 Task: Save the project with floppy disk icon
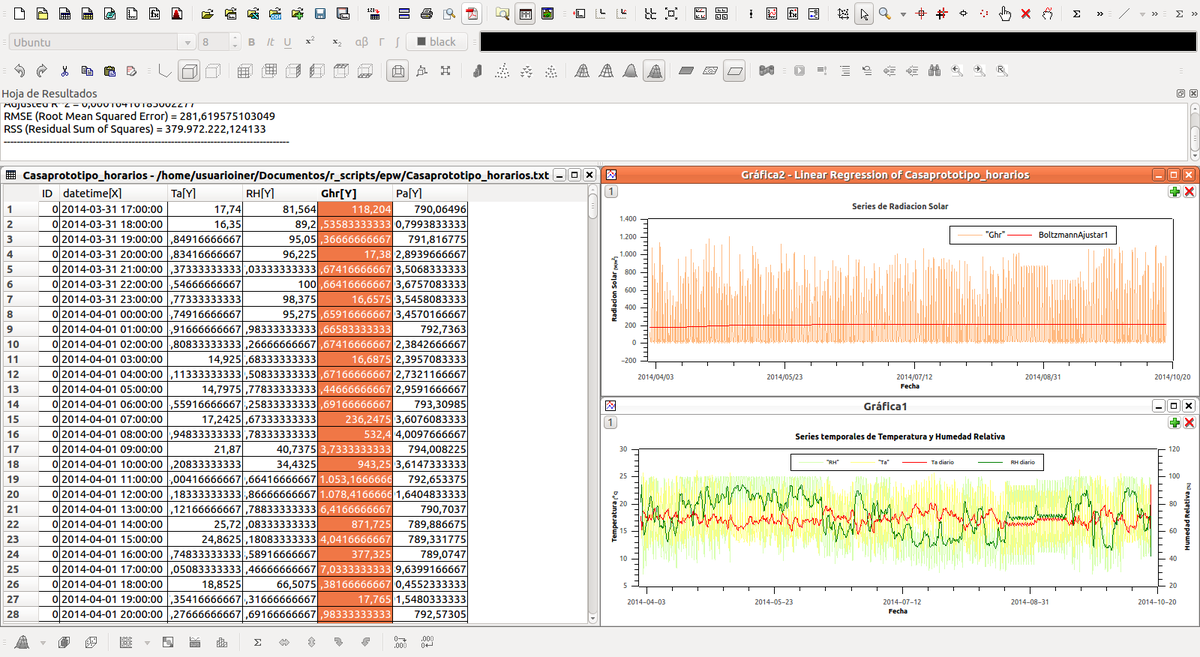tap(320, 15)
